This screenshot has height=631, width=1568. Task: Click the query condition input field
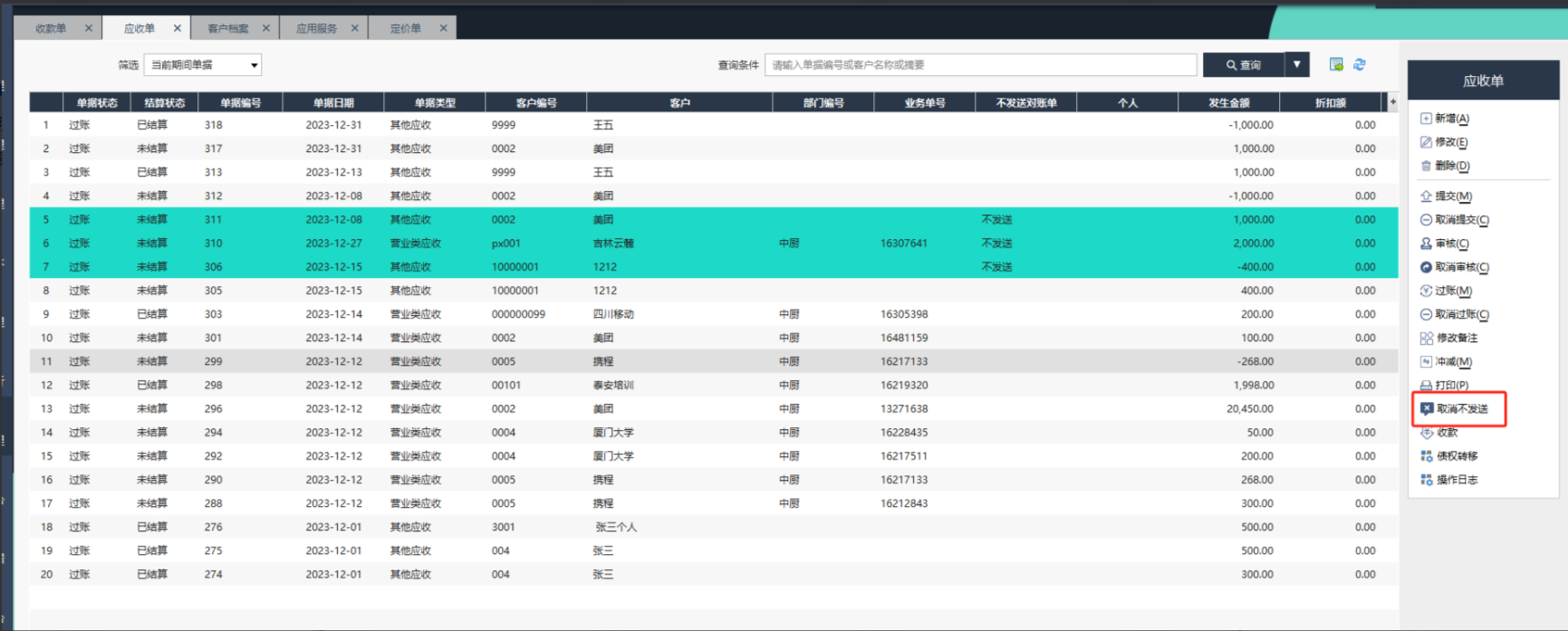point(980,65)
